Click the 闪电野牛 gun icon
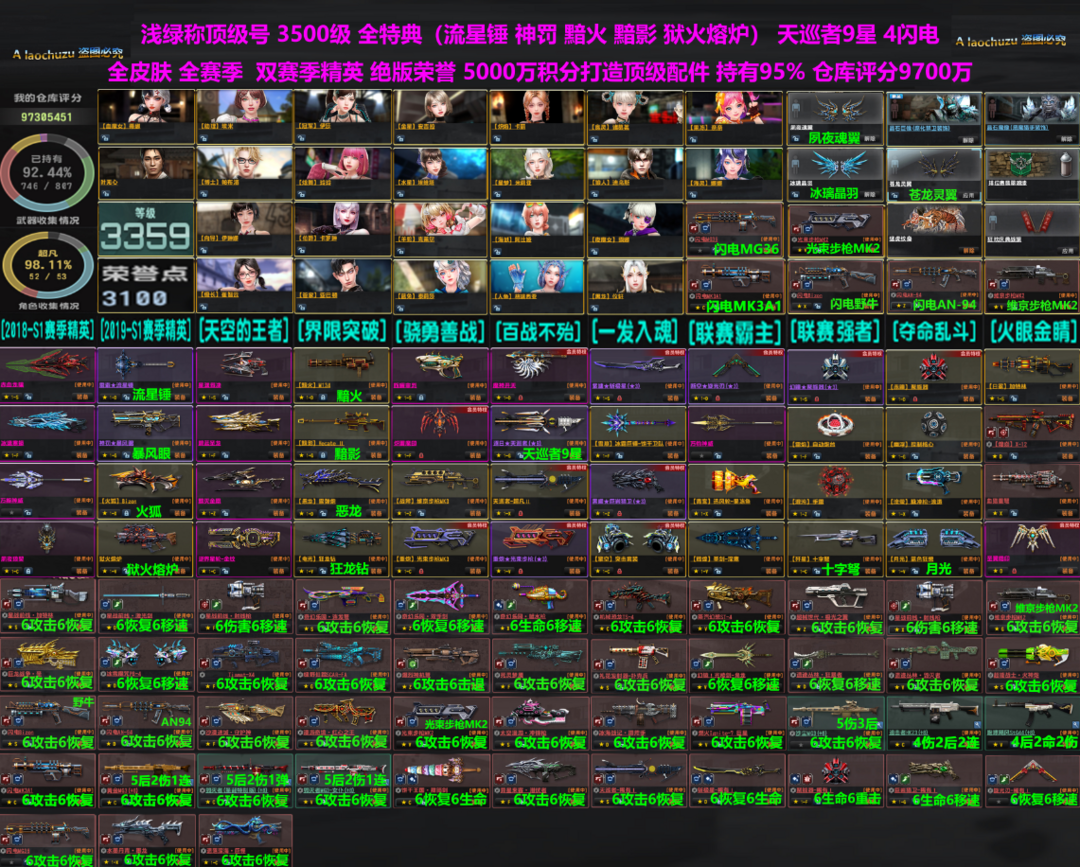Image resolution: width=1080 pixels, height=867 pixels. pyautogui.click(x=835, y=285)
